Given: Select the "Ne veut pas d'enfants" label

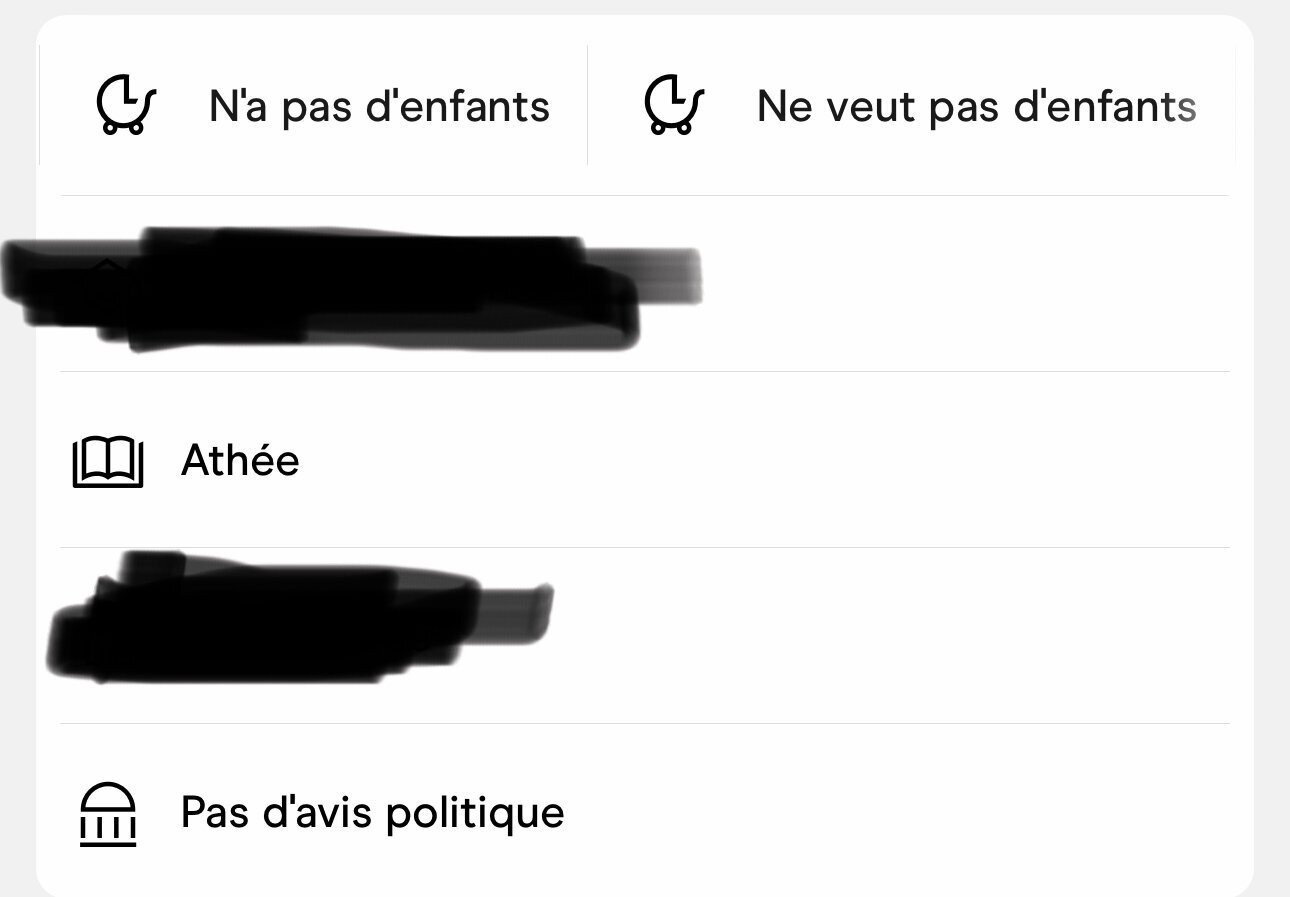Looking at the screenshot, I should [976, 106].
